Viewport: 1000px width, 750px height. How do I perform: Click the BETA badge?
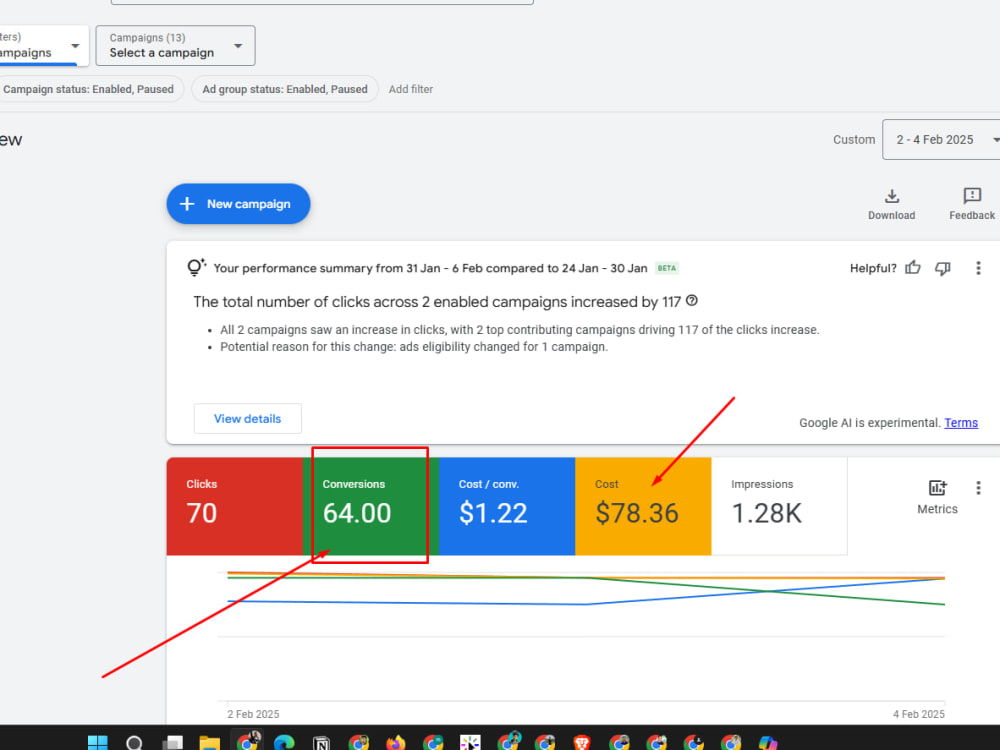(666, 268)
